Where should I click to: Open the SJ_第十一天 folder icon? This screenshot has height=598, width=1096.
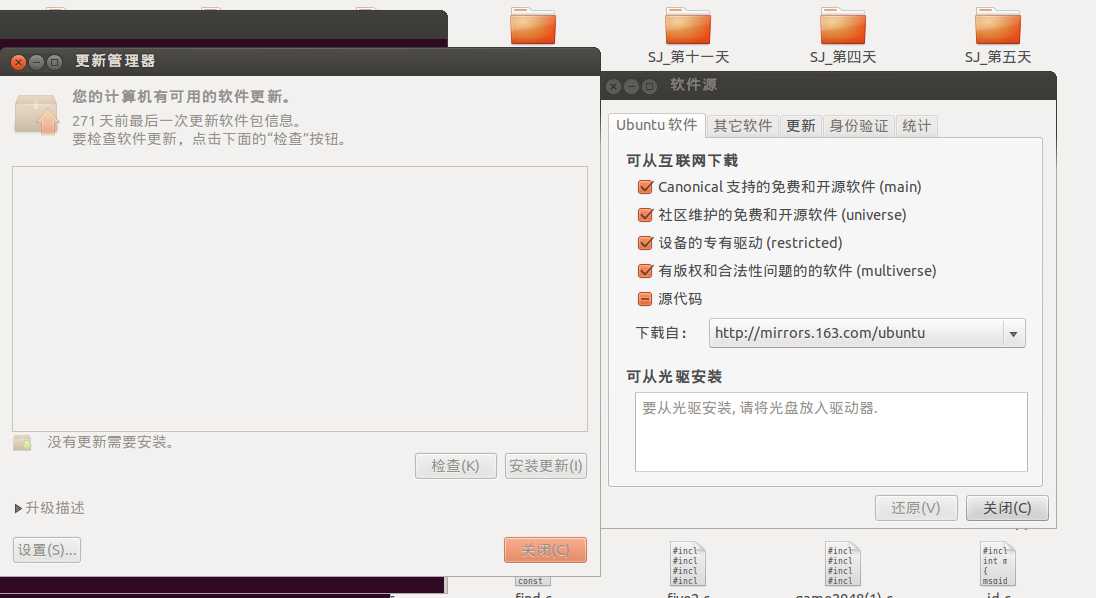(688, 27)
